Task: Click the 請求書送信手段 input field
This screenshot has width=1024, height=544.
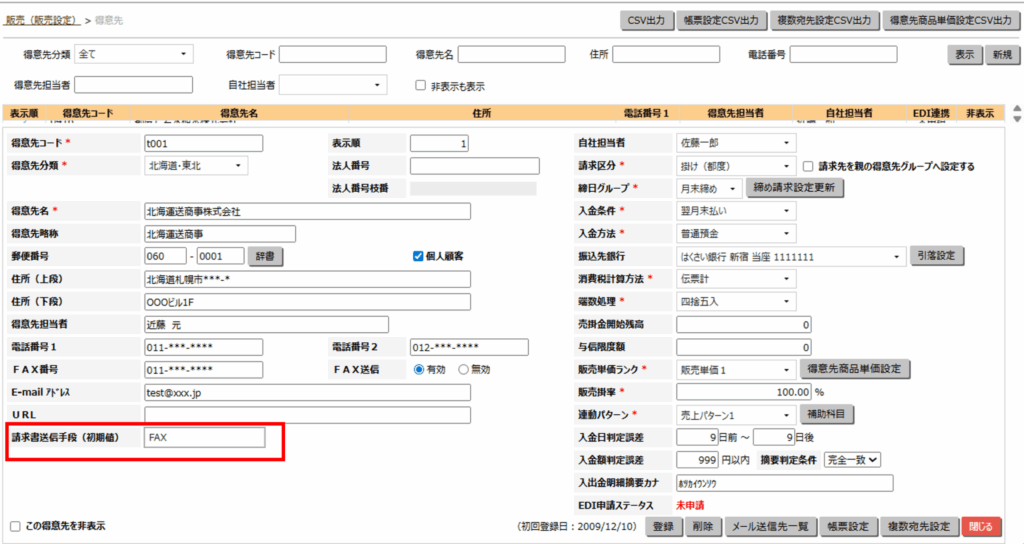Action: click(205, 437)
